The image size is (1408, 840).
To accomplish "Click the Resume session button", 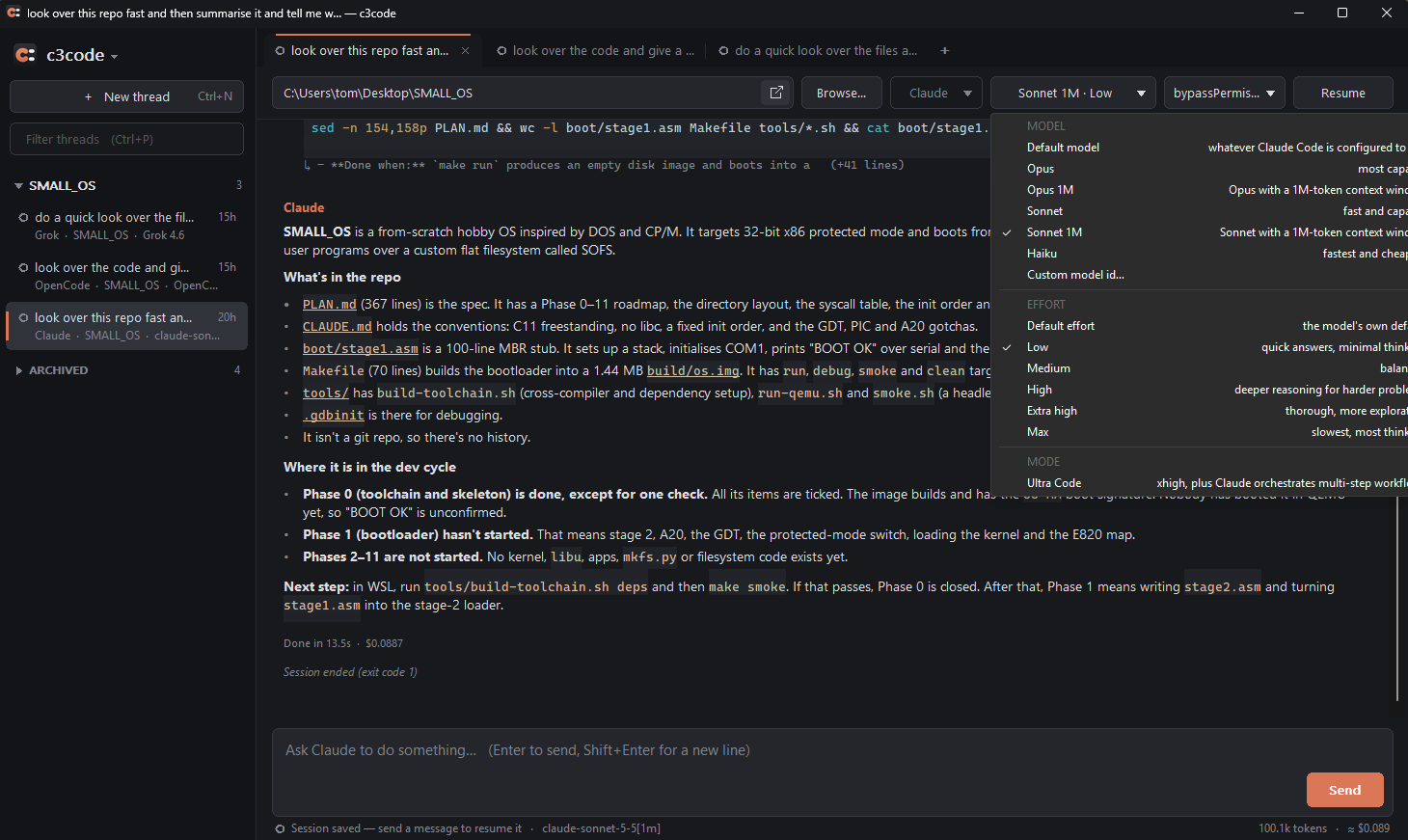I will coord(1343,94).
